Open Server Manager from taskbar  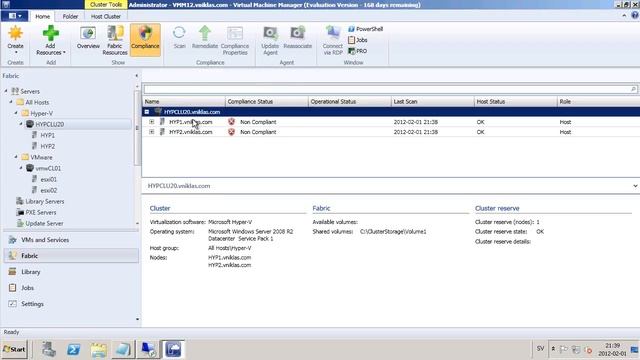pyautogui.click(x=49, y=350)
